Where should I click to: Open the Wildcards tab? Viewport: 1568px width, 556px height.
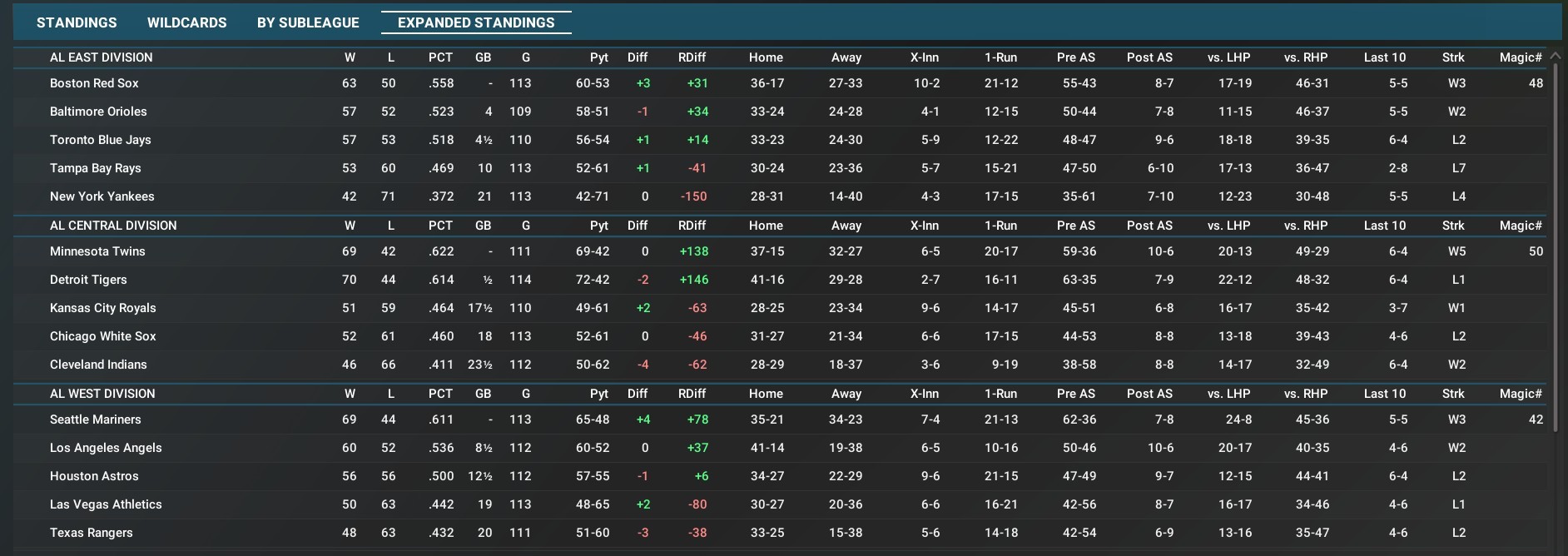pos(186,22)
